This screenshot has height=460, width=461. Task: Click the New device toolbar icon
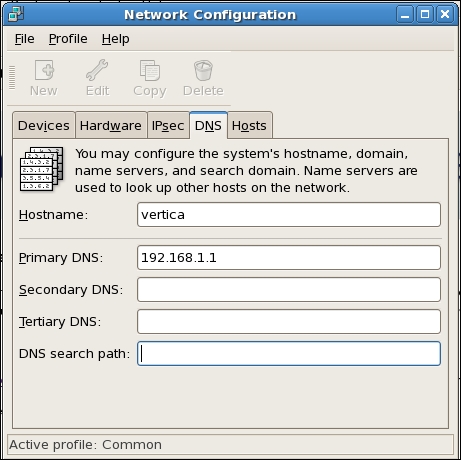click(x=44, y=70)
